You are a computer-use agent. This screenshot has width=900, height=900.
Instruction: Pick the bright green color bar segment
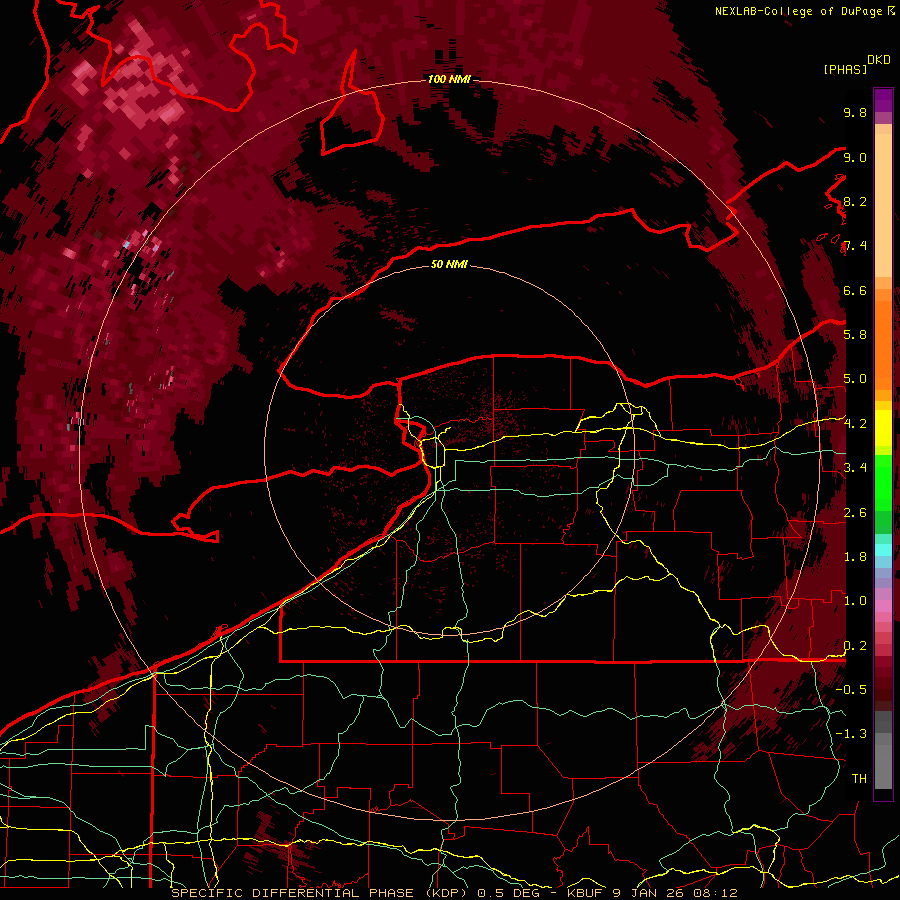[883, 482]
